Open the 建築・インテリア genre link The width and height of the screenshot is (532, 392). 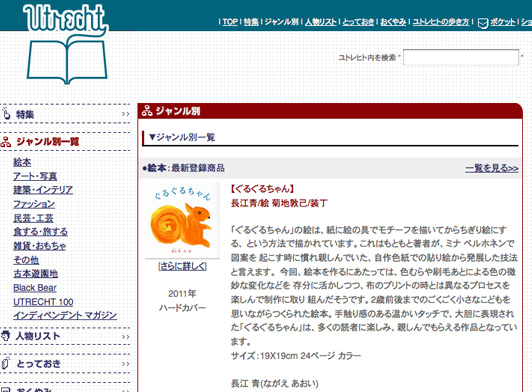[x=43, y=190]
